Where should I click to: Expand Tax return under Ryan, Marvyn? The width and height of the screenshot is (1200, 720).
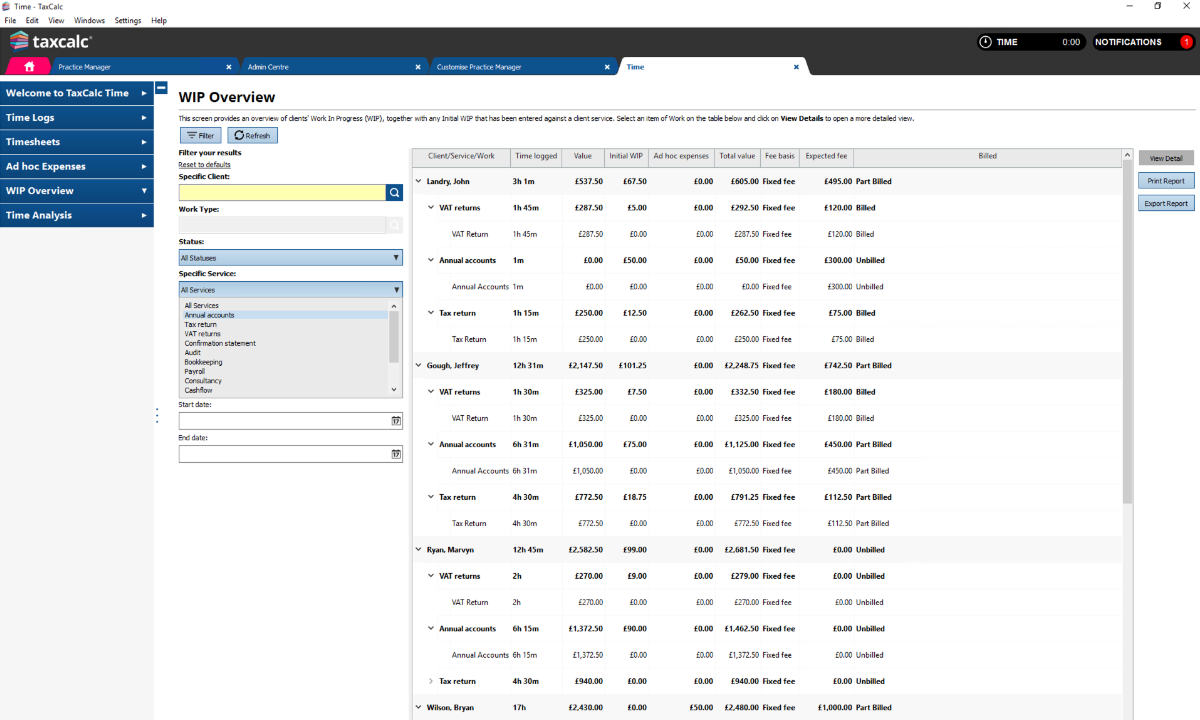coord(431,681)
